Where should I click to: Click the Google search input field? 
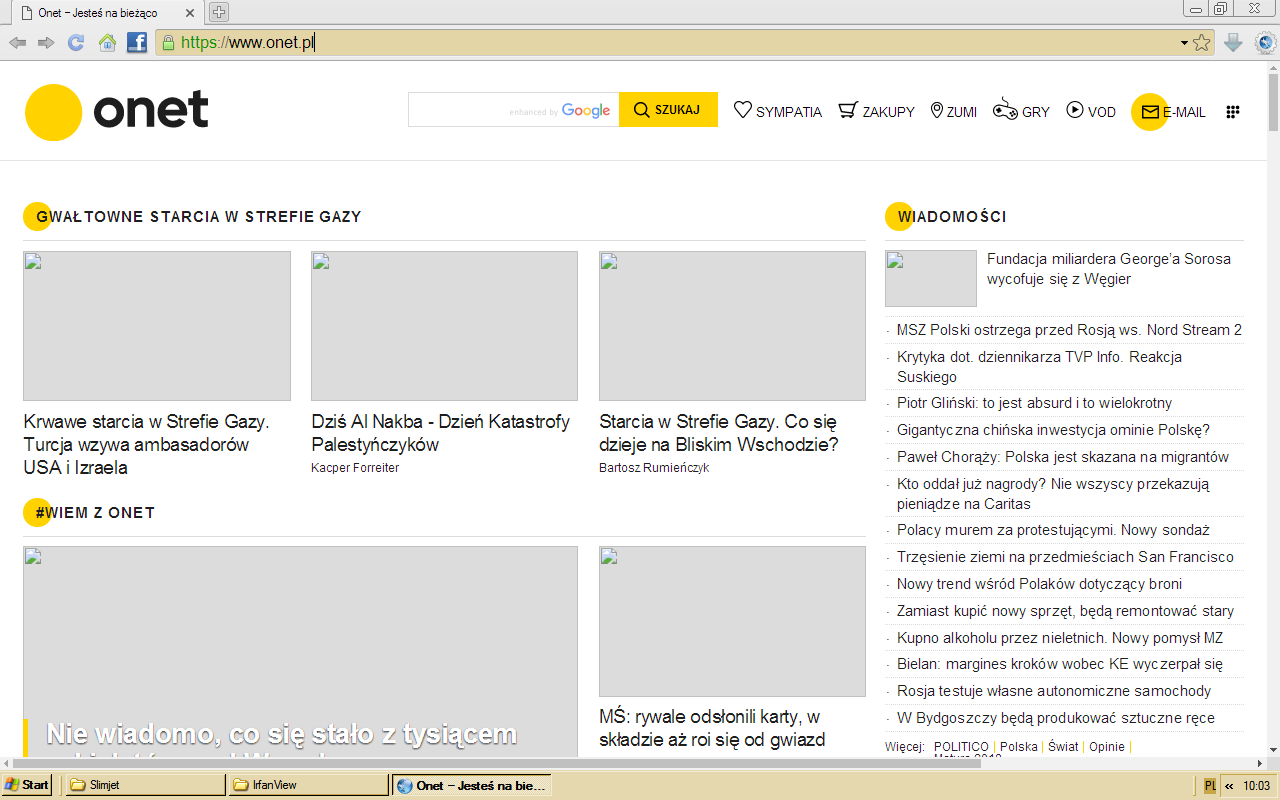(513, 110)
